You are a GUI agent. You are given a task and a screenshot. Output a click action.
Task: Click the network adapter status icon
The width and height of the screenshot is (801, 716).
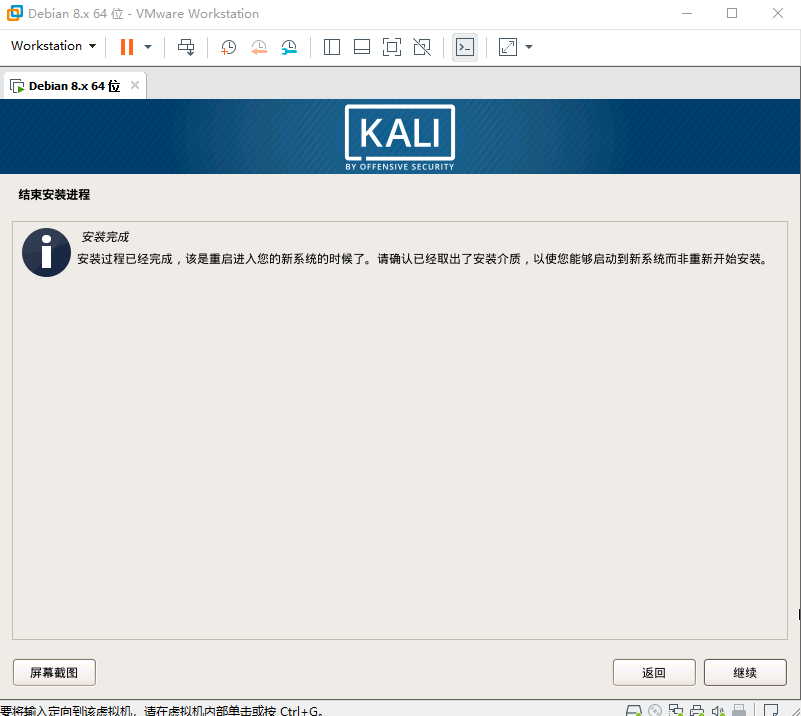[x=676, y=710]
